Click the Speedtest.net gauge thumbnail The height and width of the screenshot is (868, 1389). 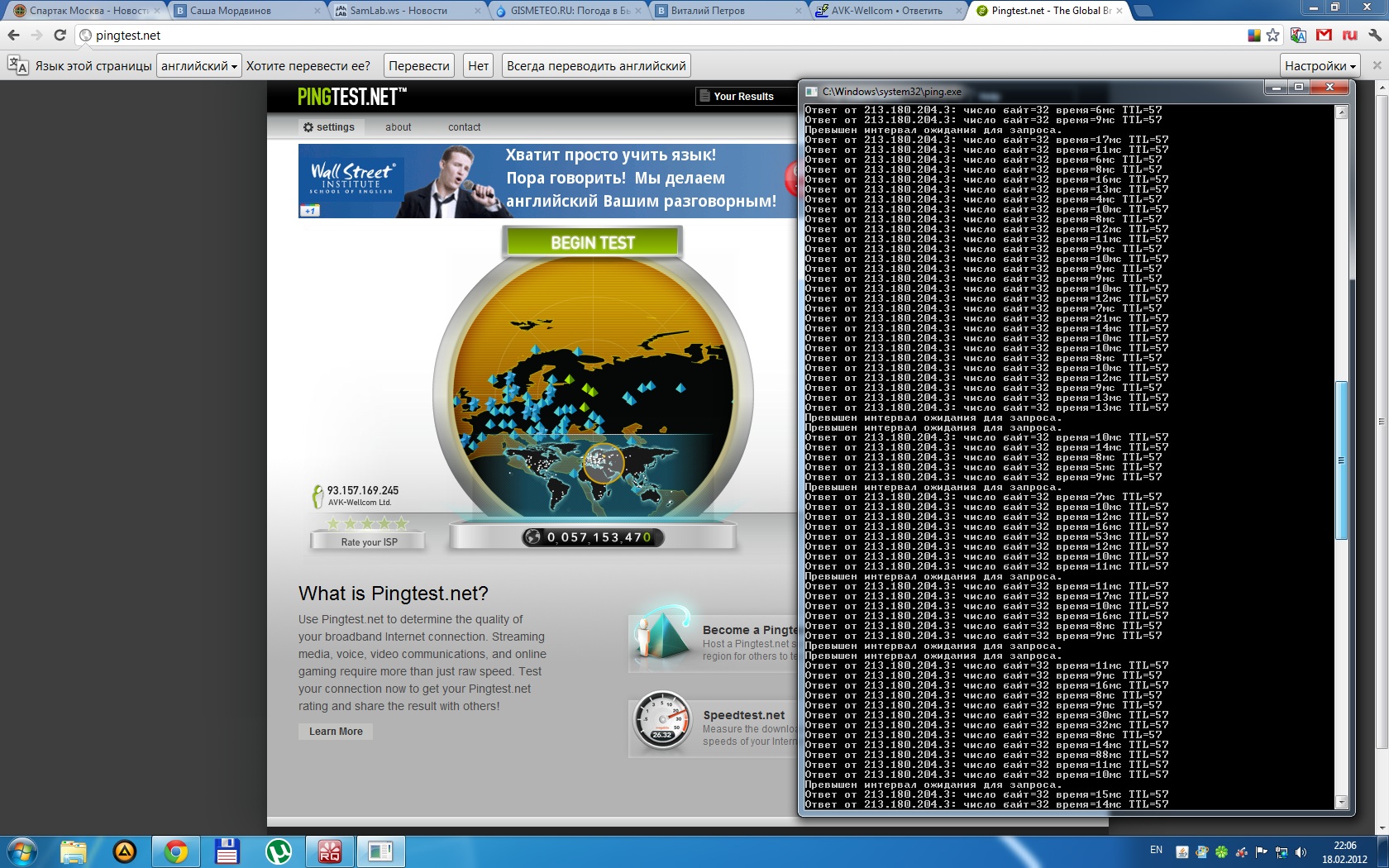pos(662,722)
